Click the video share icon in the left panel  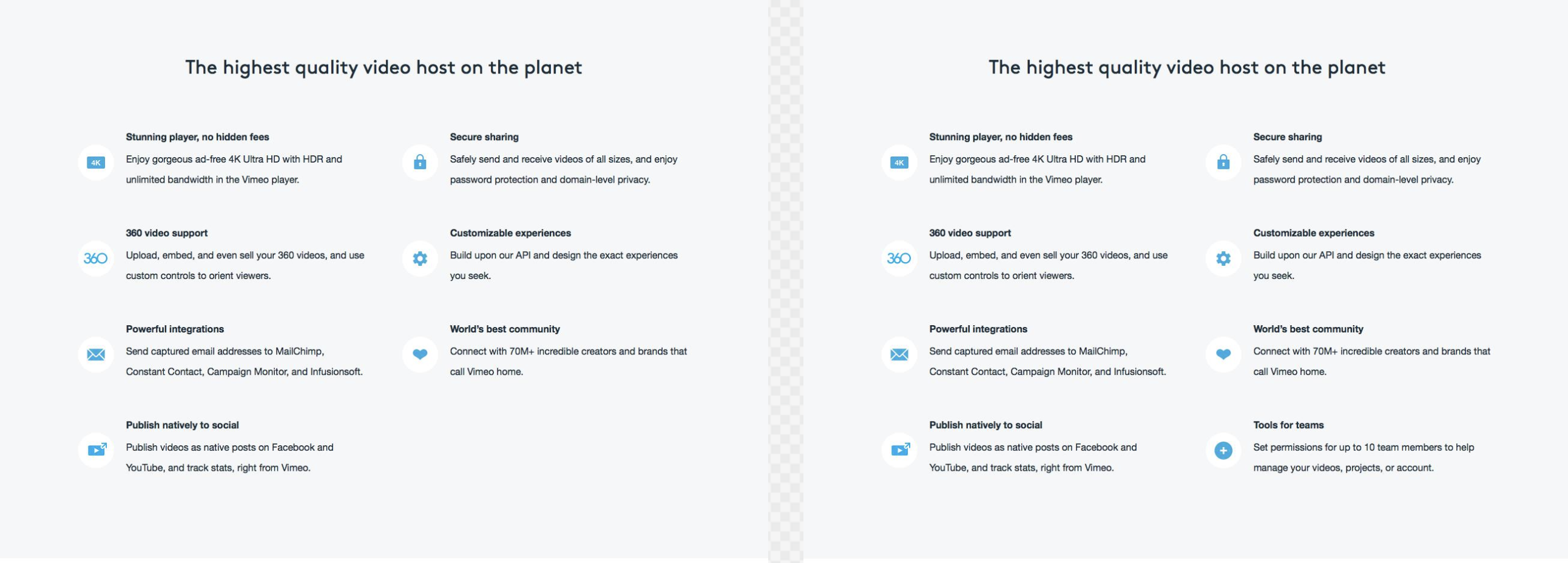click(x=96, y=450)
